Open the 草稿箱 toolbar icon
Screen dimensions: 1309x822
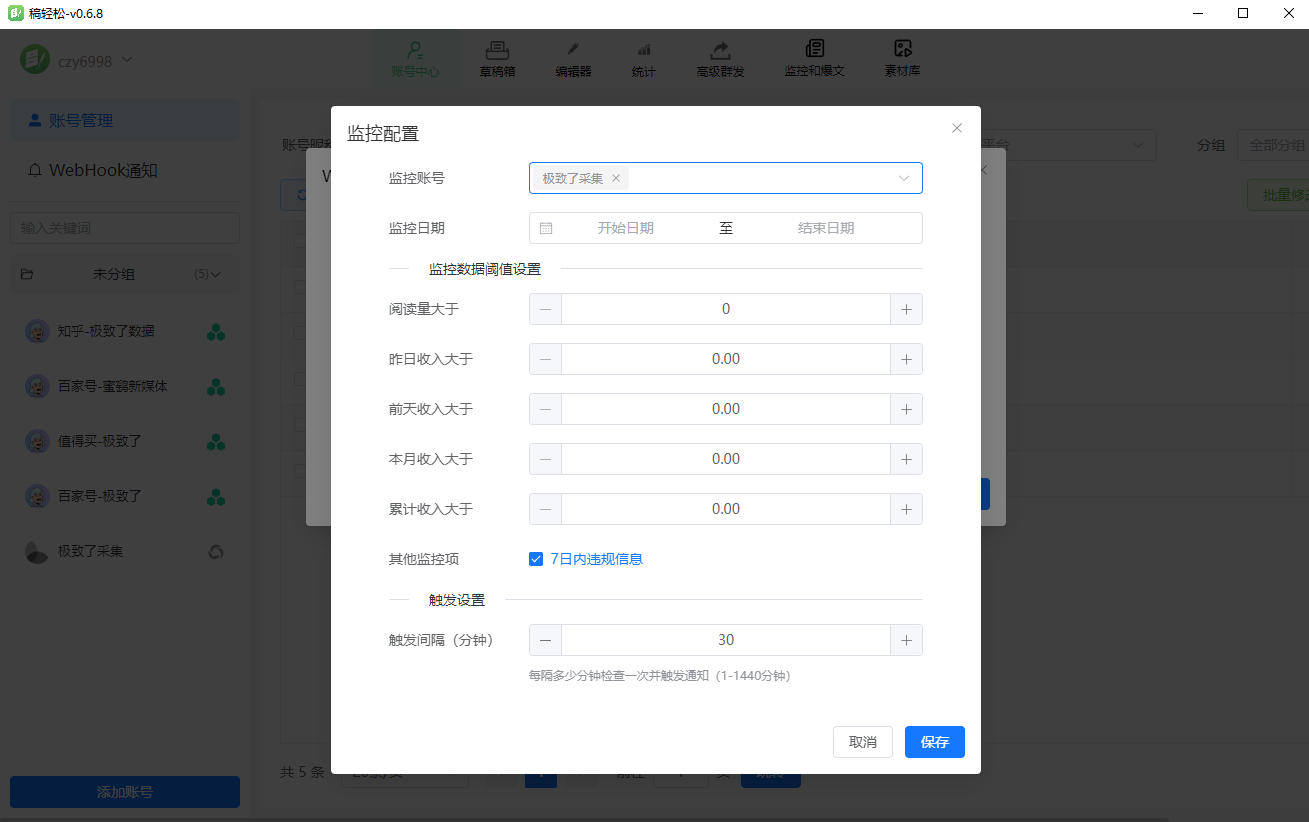pyautogui.click(x=497, y=59)
